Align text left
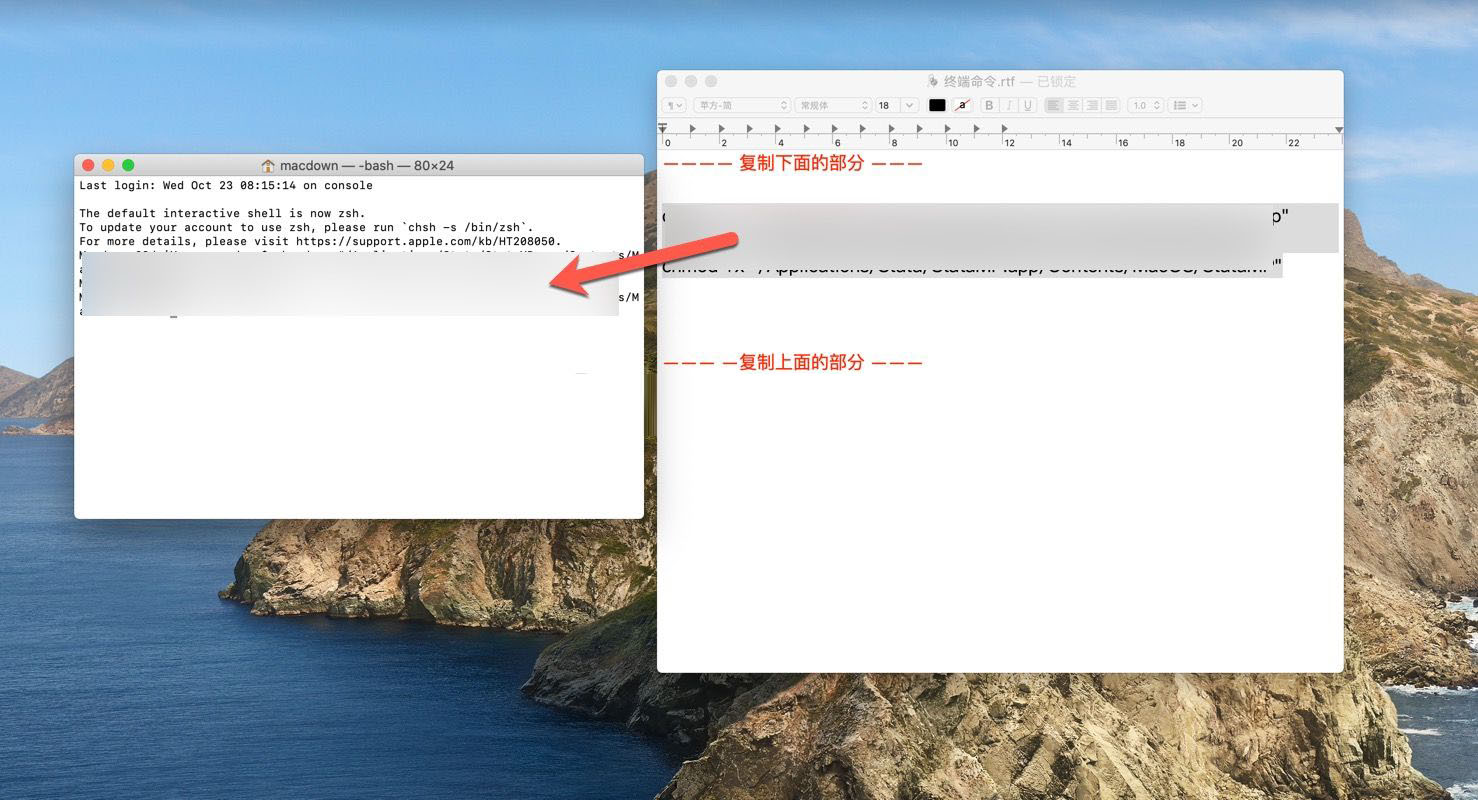Screen dimensions: 1478x800 click(1054, 105)
